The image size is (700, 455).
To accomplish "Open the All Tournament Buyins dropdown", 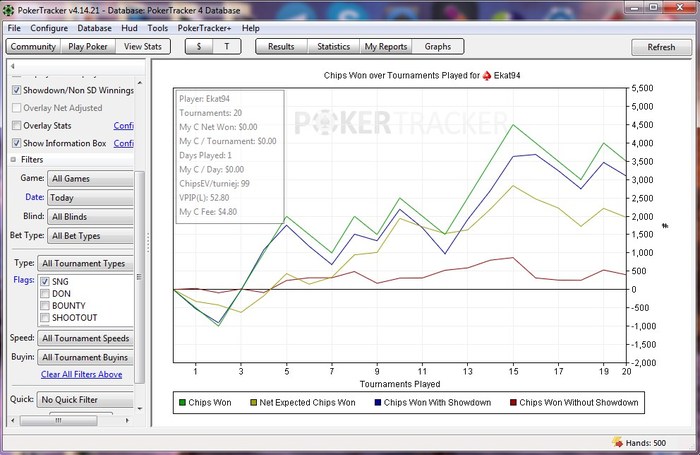I will click(x=85, y=357).
